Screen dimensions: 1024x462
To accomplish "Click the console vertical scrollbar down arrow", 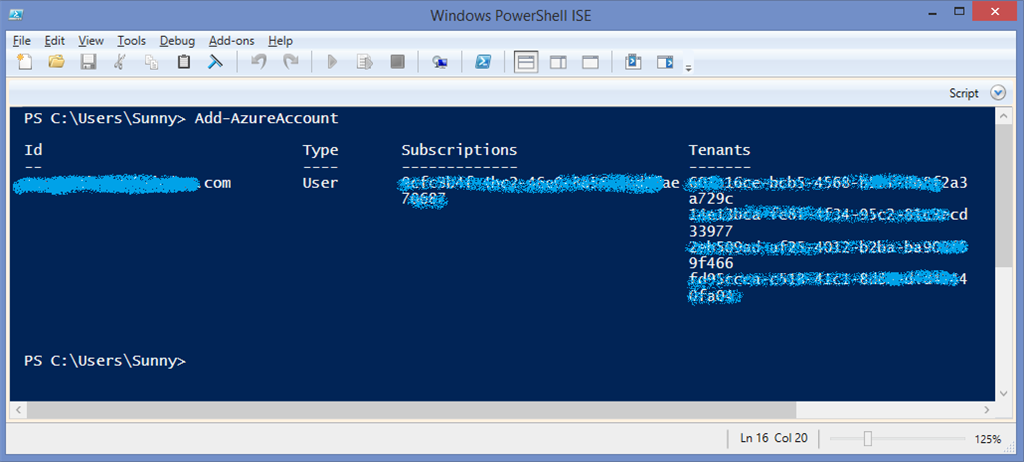I will 1004,393.
